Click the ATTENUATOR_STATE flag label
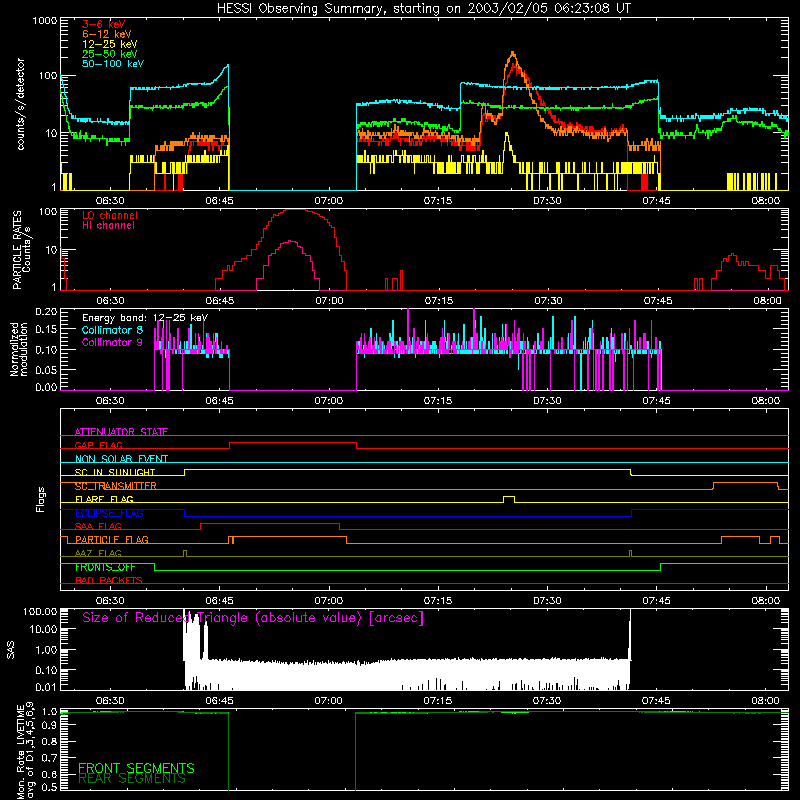800x800 pixels. click(121, 432)
